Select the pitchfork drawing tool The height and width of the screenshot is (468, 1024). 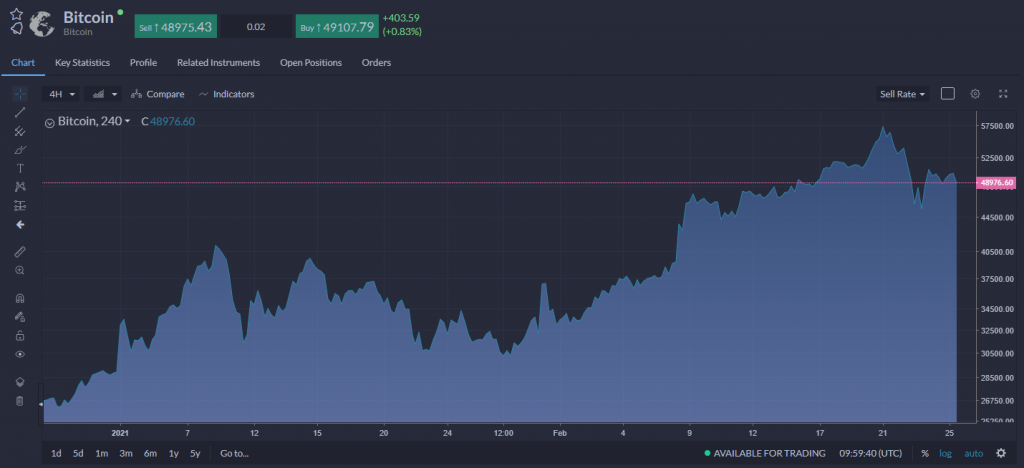pos(20,131)
